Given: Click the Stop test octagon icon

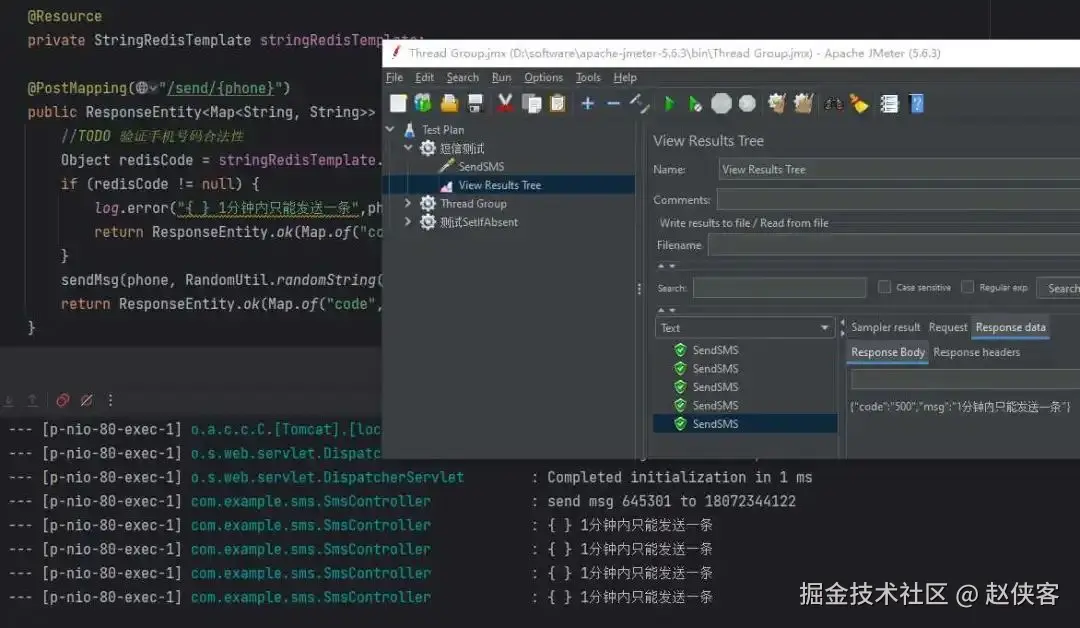Looking at the screenshot, I should (x=721, y=103).
